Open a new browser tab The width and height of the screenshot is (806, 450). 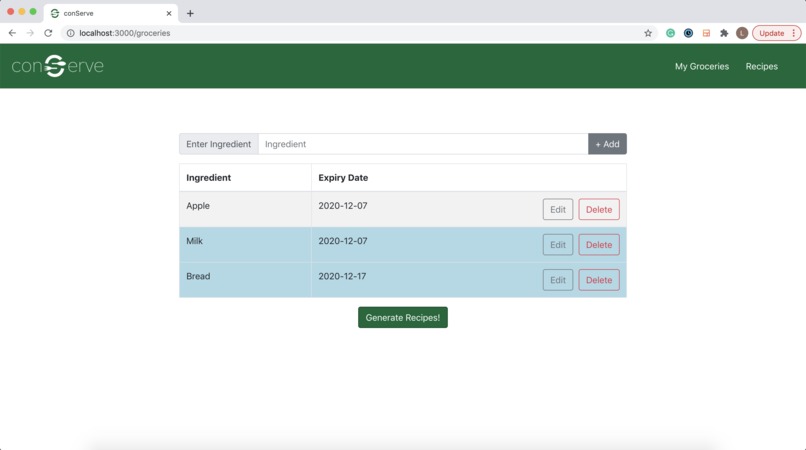tap(190, 13)
